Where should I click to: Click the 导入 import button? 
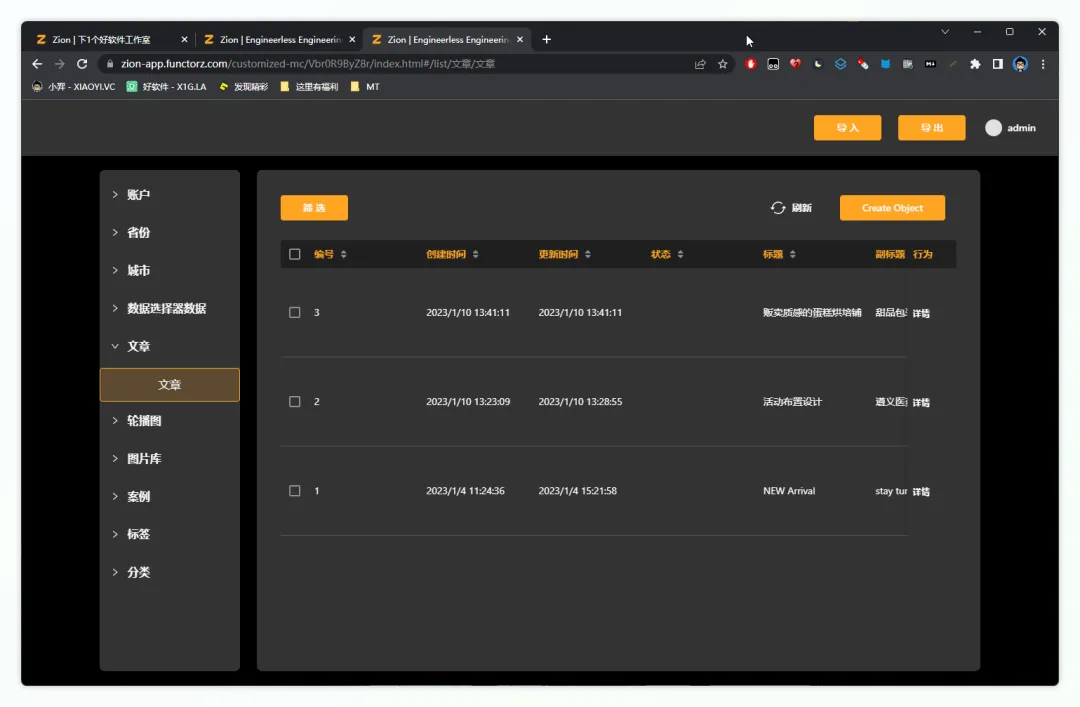[847, 128]
